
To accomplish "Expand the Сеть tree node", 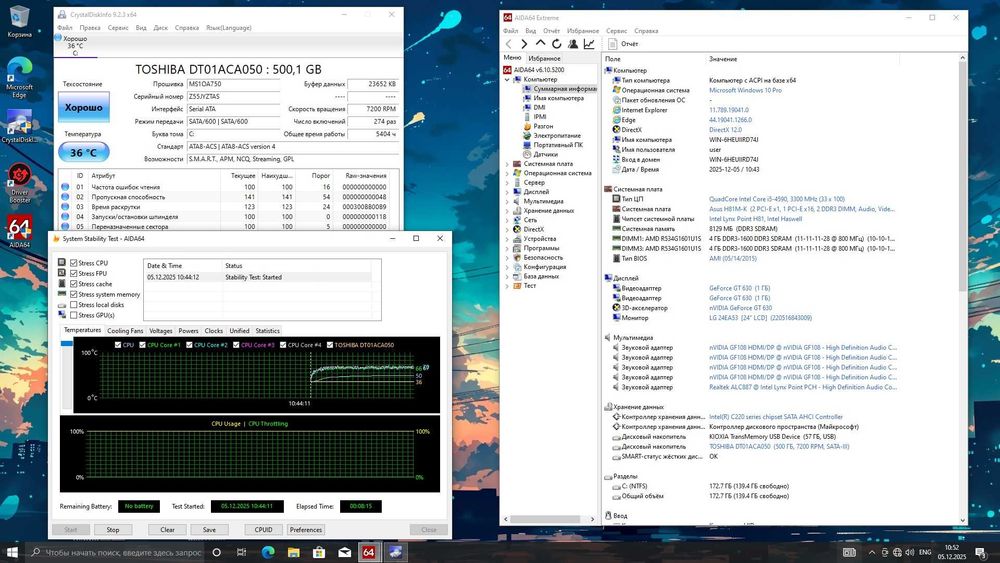I will [x=508, y=220].
